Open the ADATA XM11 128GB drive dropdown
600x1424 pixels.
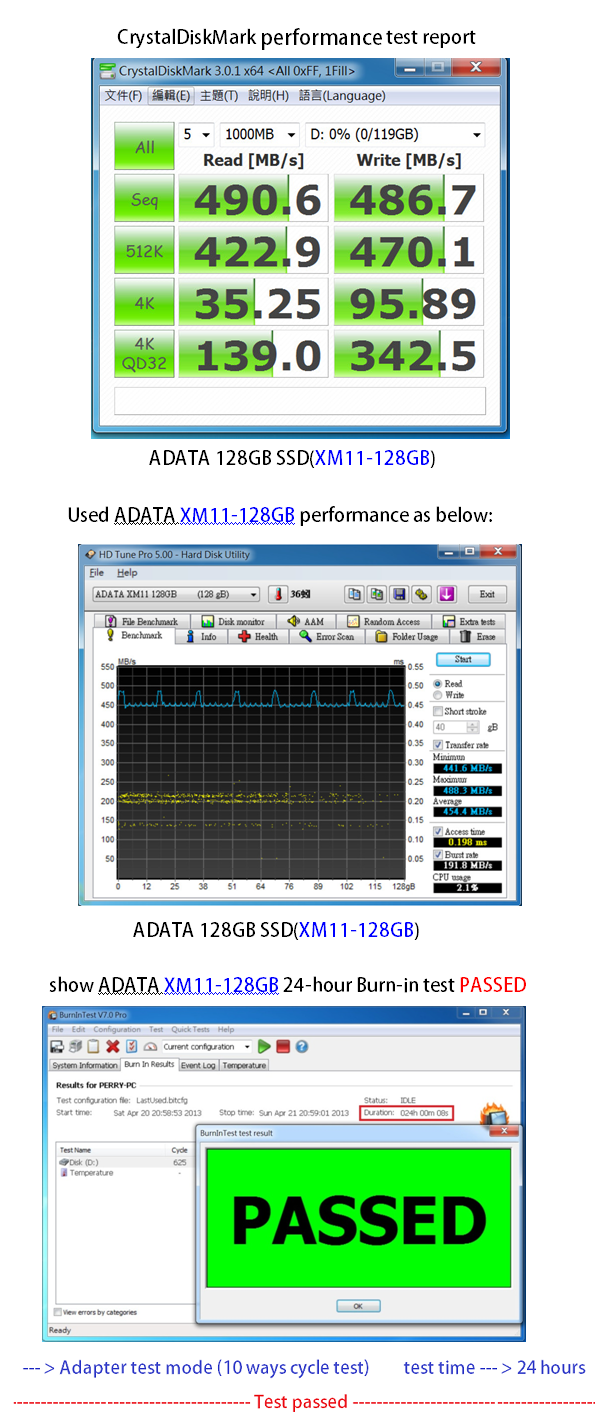point(176,594)
